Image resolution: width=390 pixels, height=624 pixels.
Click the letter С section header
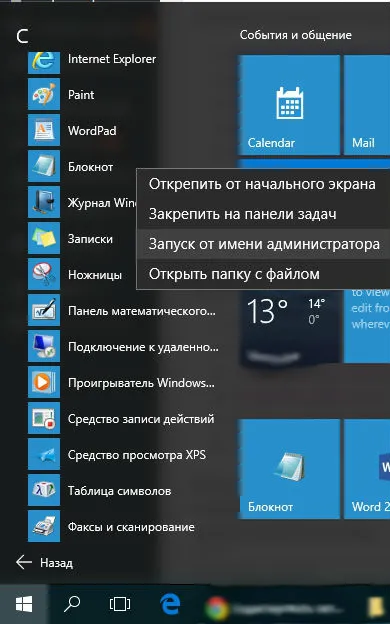tap(22, 36)
